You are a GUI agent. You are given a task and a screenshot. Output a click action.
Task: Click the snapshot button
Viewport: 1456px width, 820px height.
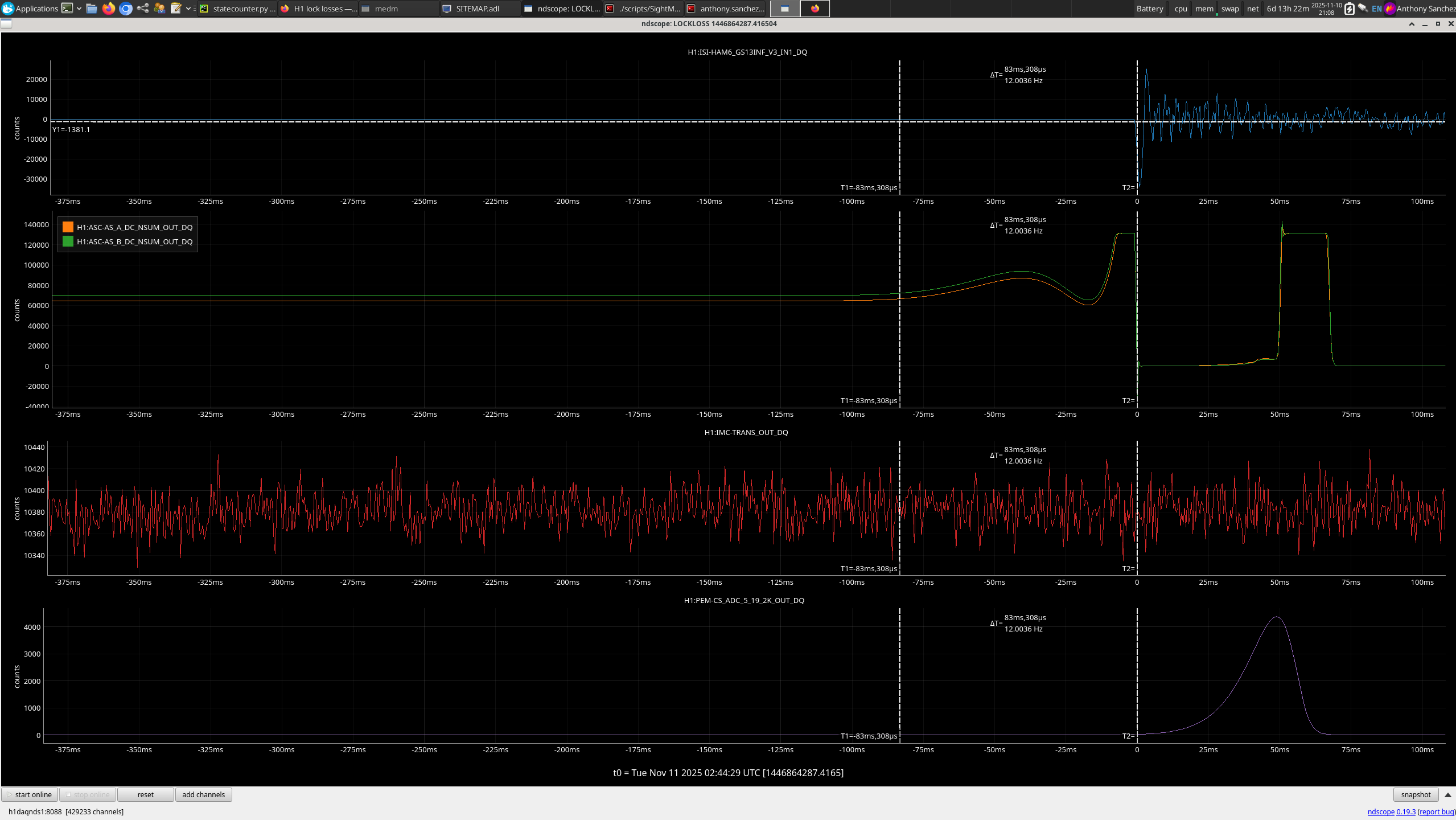(1416, 795)
